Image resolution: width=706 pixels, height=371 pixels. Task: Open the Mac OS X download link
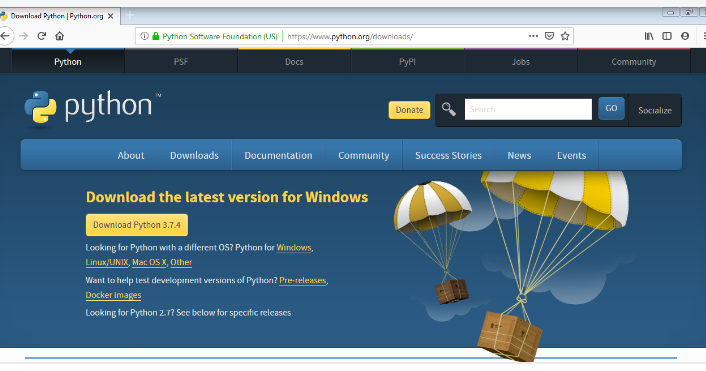[149, 262]
